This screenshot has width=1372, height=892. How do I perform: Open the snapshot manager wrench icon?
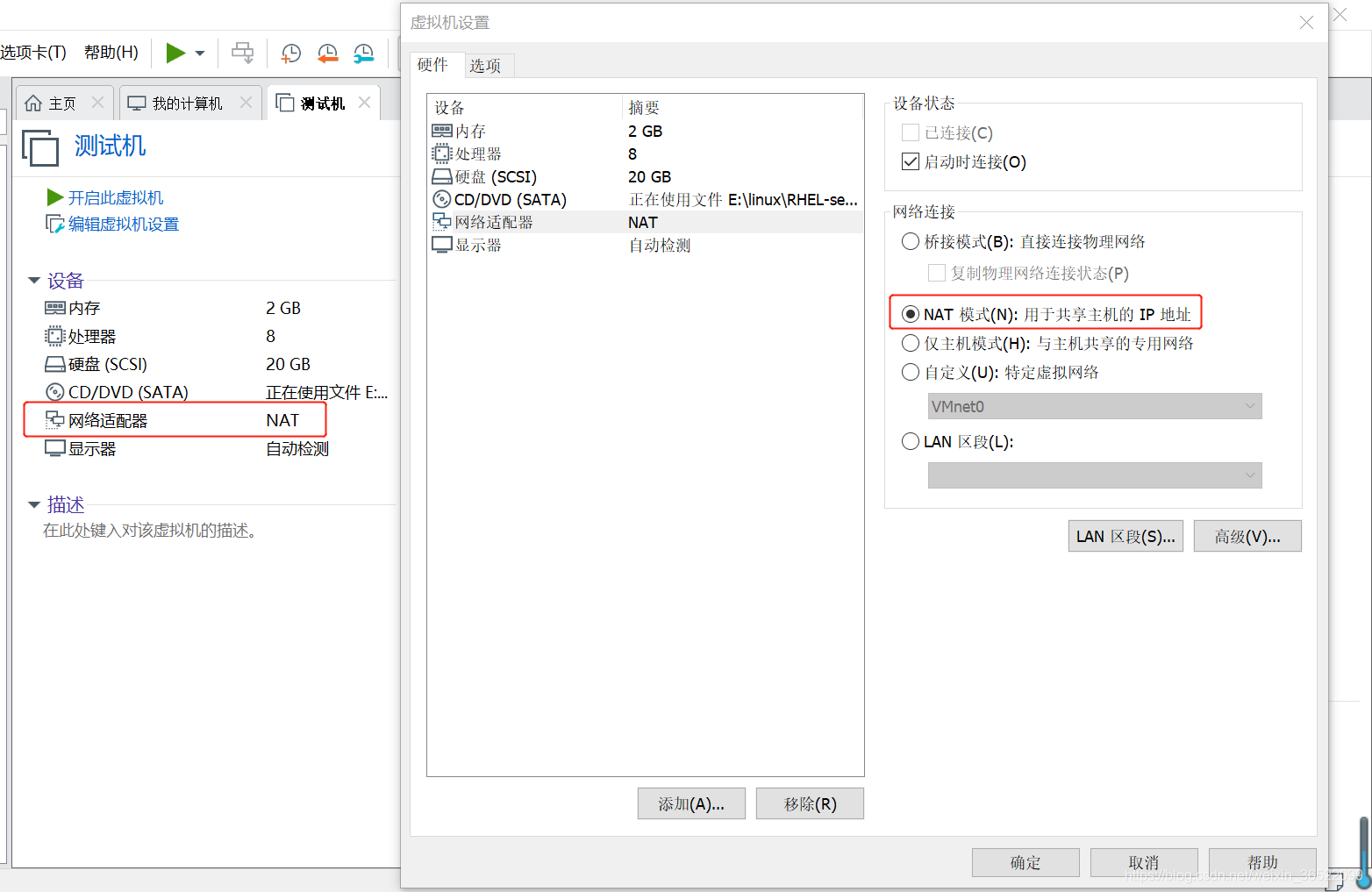tap(363, 54)
